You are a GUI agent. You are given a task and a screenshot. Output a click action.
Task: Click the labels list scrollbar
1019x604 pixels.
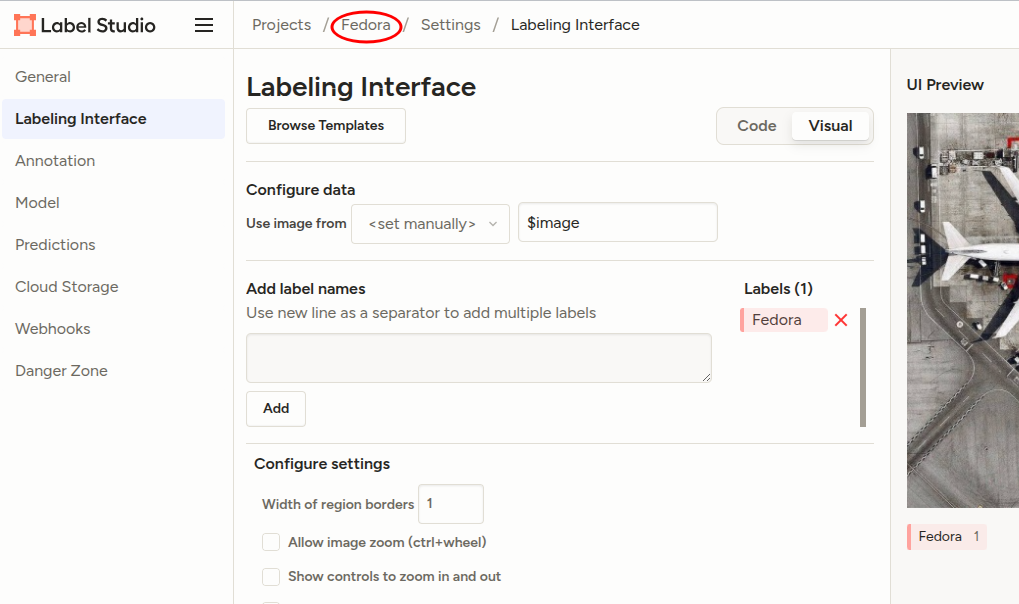pyautogui.click(x=863, y=367)
